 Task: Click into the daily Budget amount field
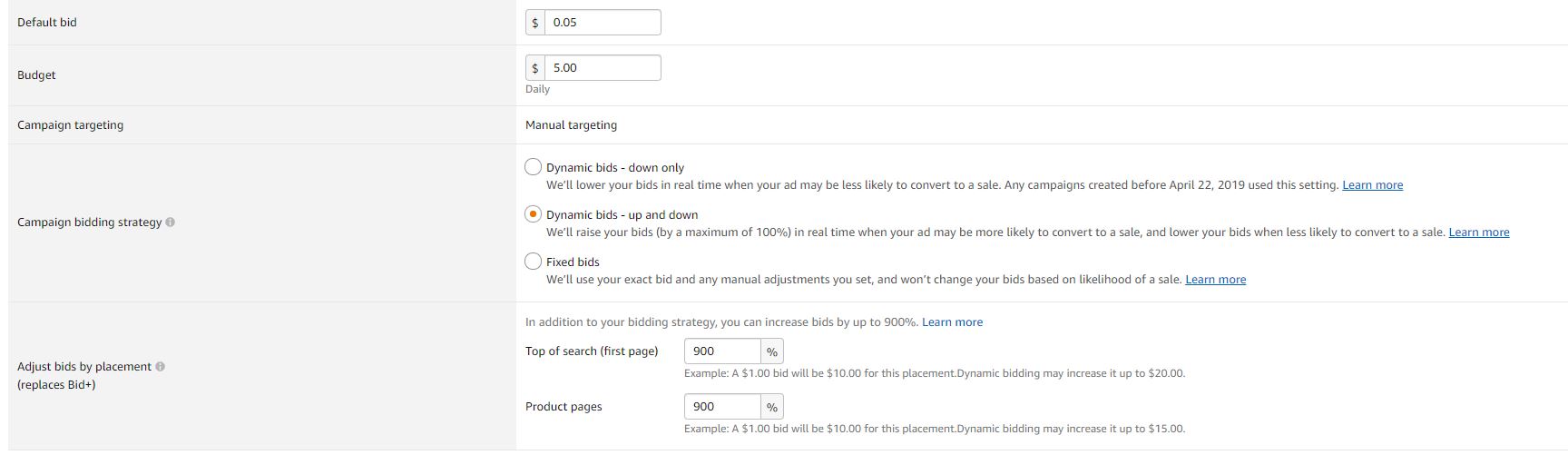[603, 68]
